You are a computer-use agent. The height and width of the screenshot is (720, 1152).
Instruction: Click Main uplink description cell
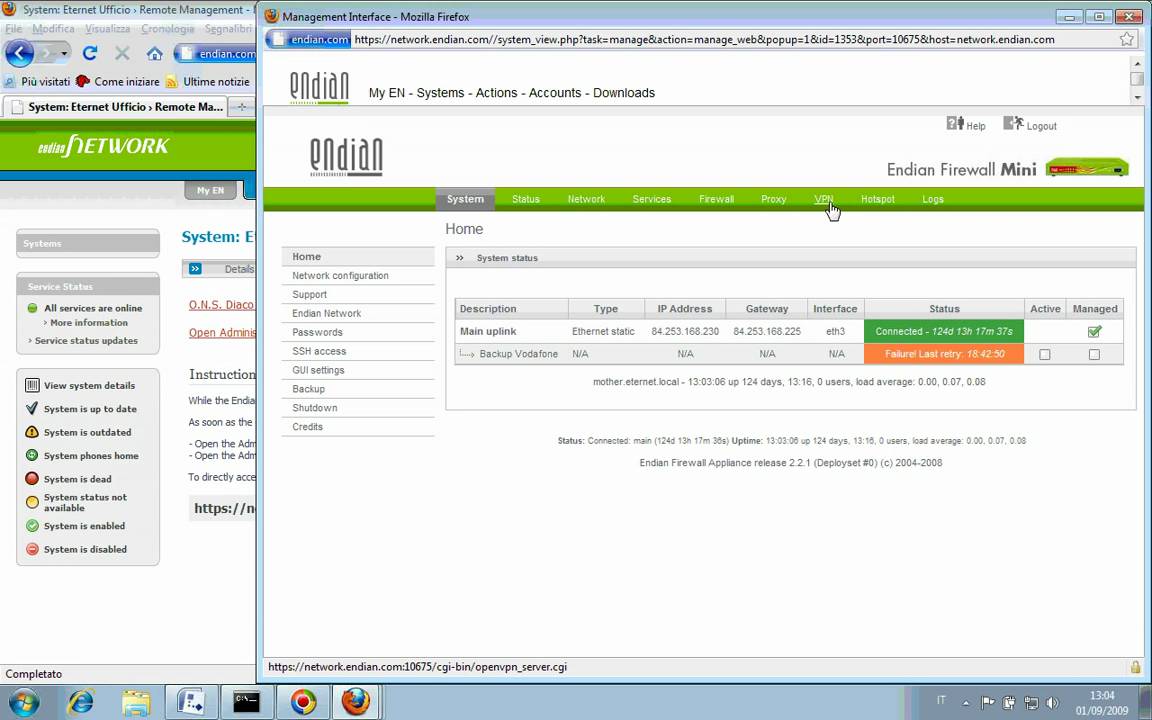(511, 331)
